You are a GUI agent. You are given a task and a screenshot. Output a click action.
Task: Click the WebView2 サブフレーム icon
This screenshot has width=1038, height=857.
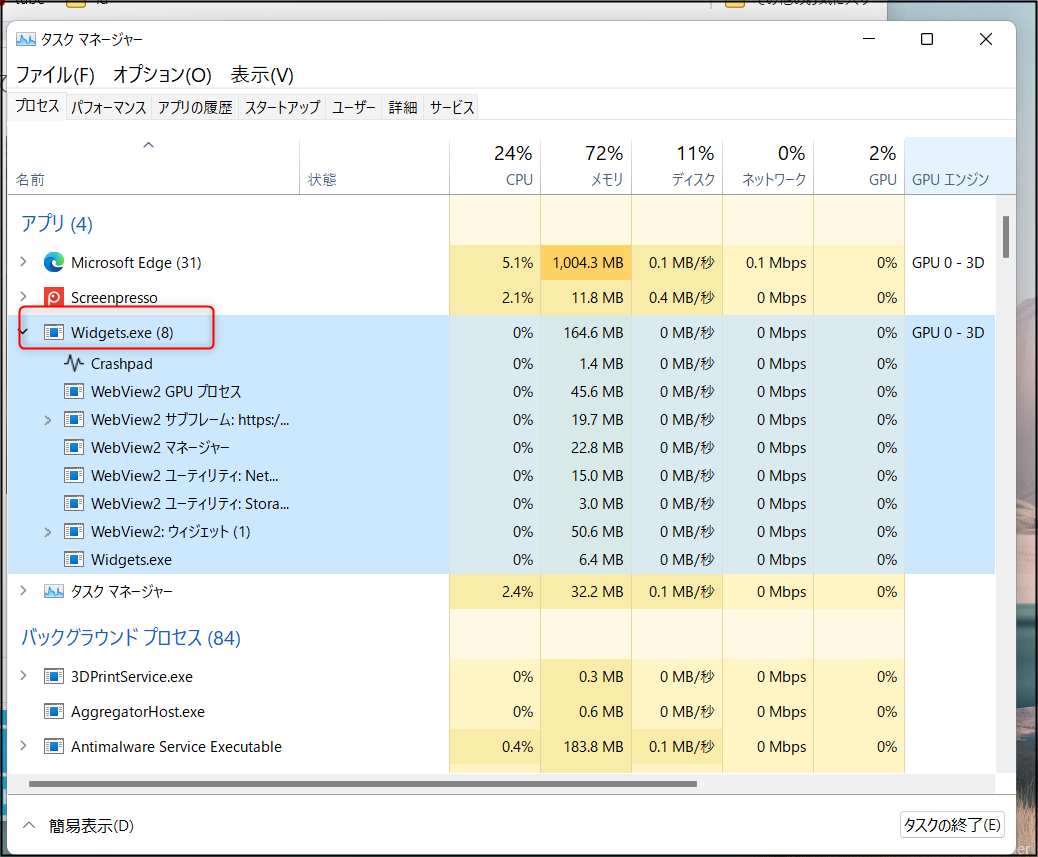click(x=73, y=420)
